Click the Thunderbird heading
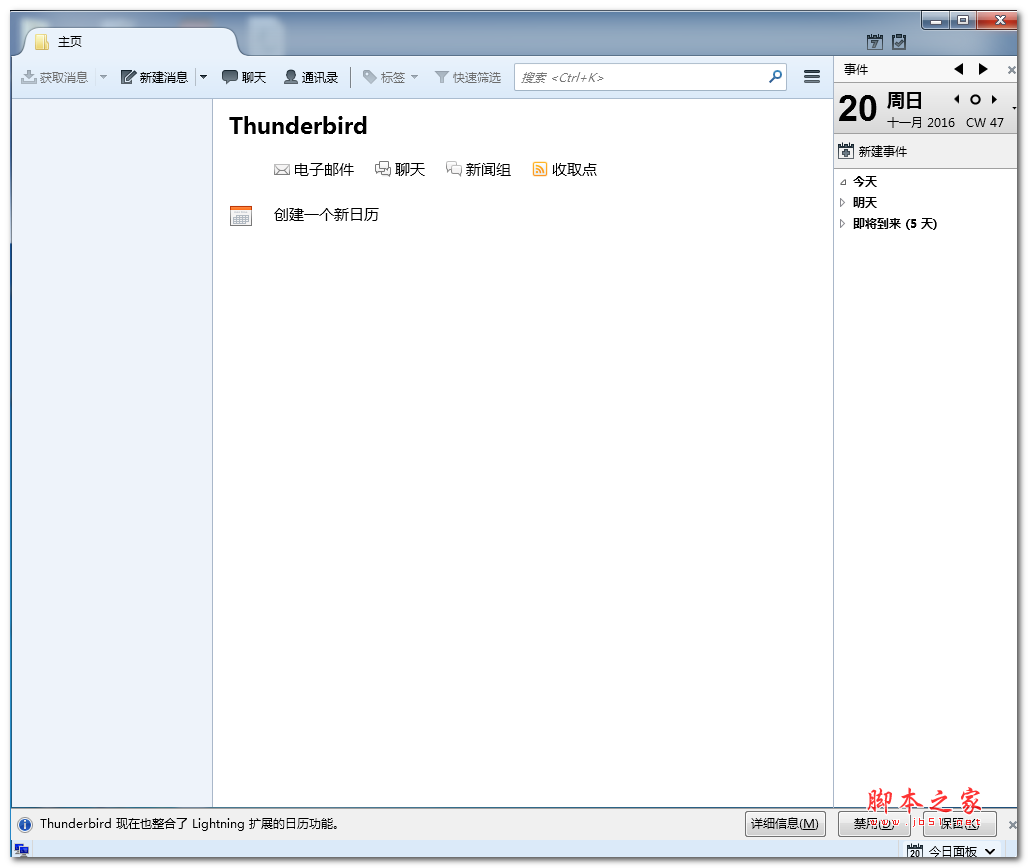Image resolution: width=1028 pixels, height=868 pixels. click(298, 126)
